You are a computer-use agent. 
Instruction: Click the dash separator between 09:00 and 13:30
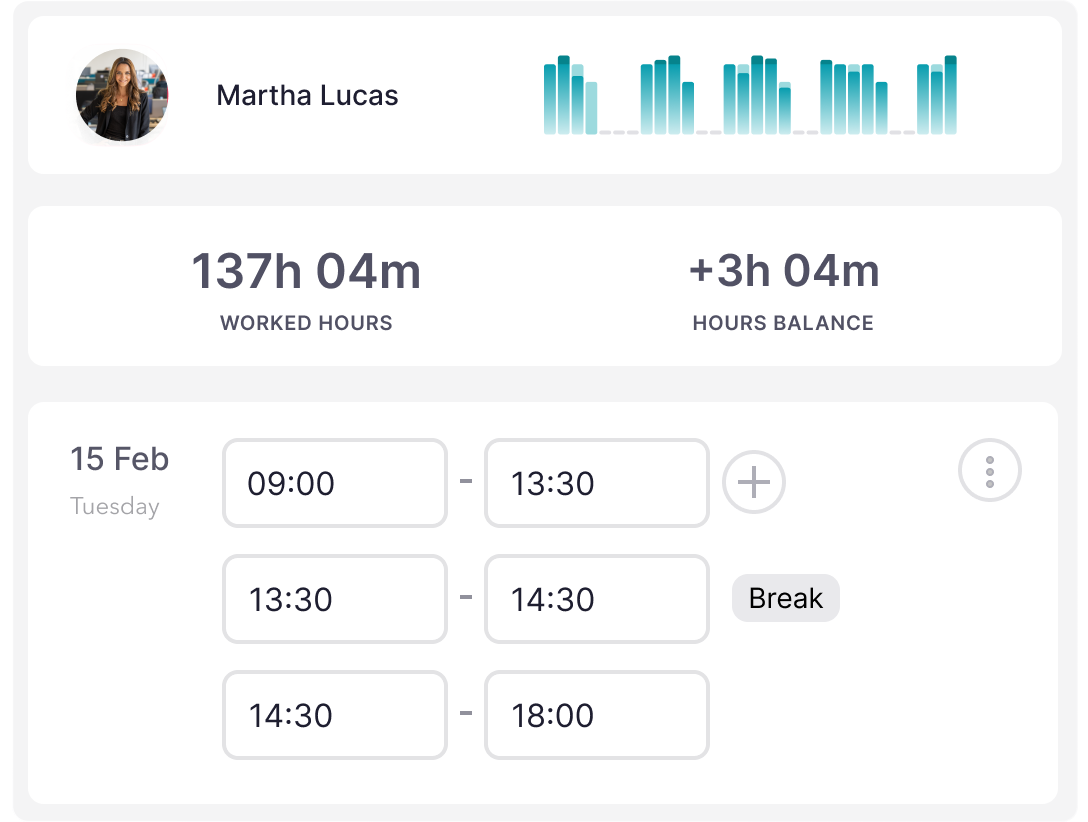coord(465,482)
